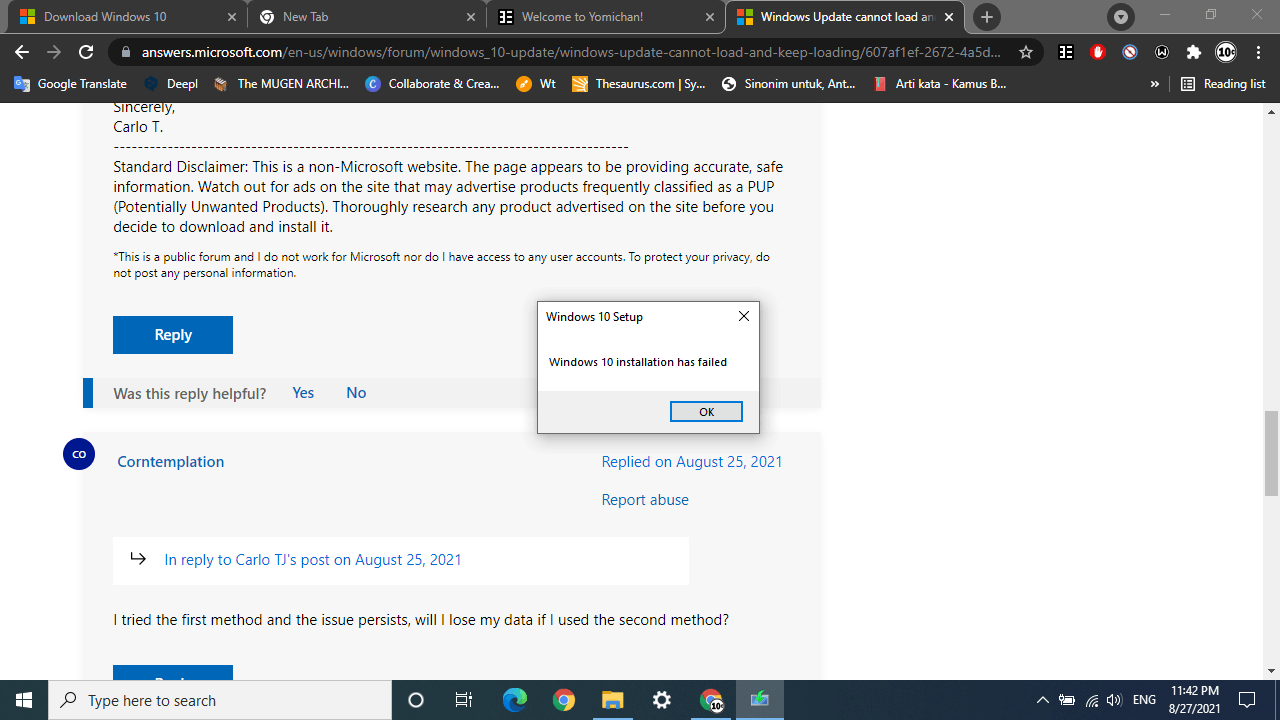Click Report abuse on Corntemplation's reply
Screen dimensions: 1280x720
[645, 500]
